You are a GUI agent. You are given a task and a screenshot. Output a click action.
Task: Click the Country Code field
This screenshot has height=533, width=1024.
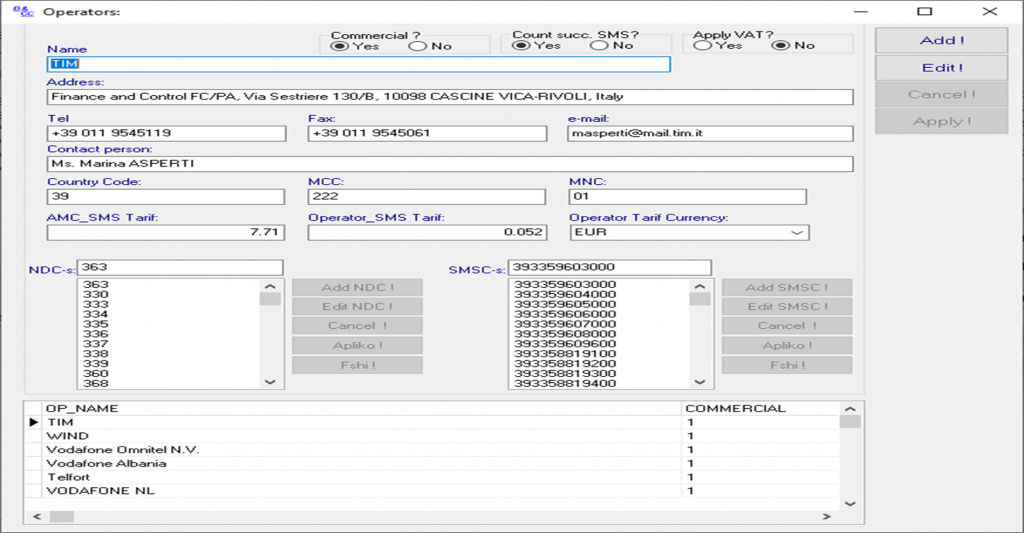[166, 197]
